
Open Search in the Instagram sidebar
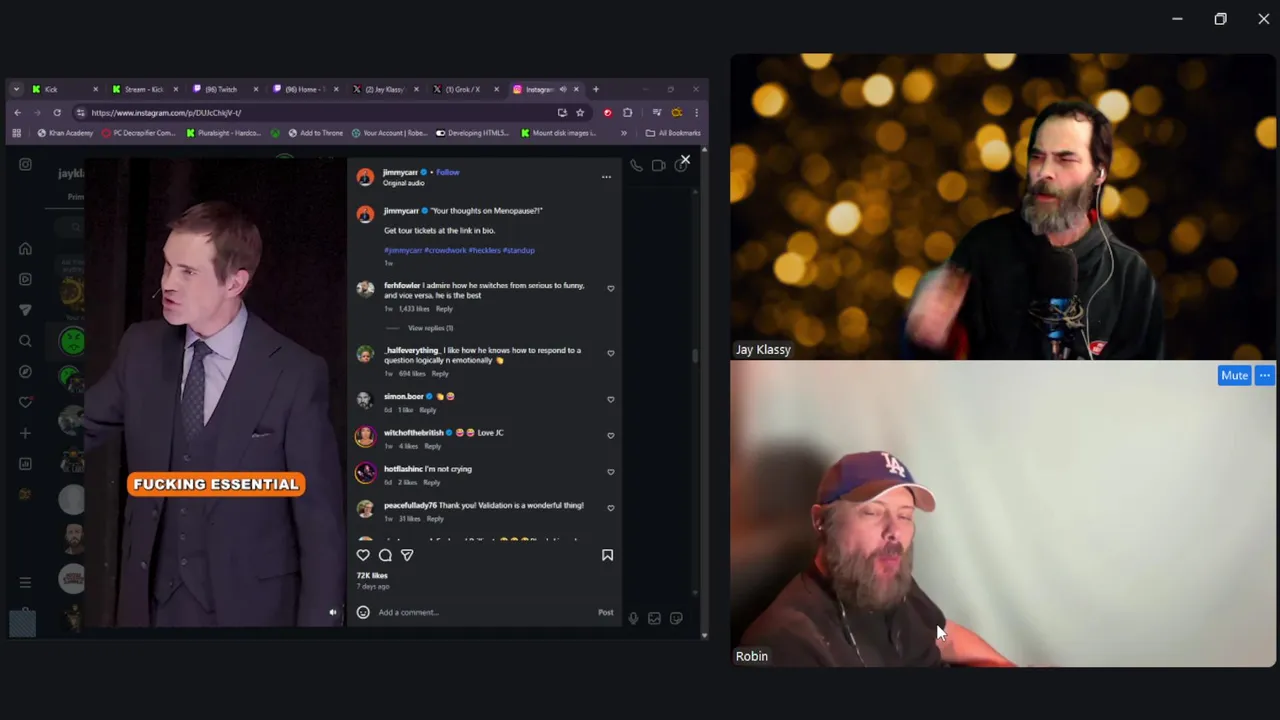(25, 341)
